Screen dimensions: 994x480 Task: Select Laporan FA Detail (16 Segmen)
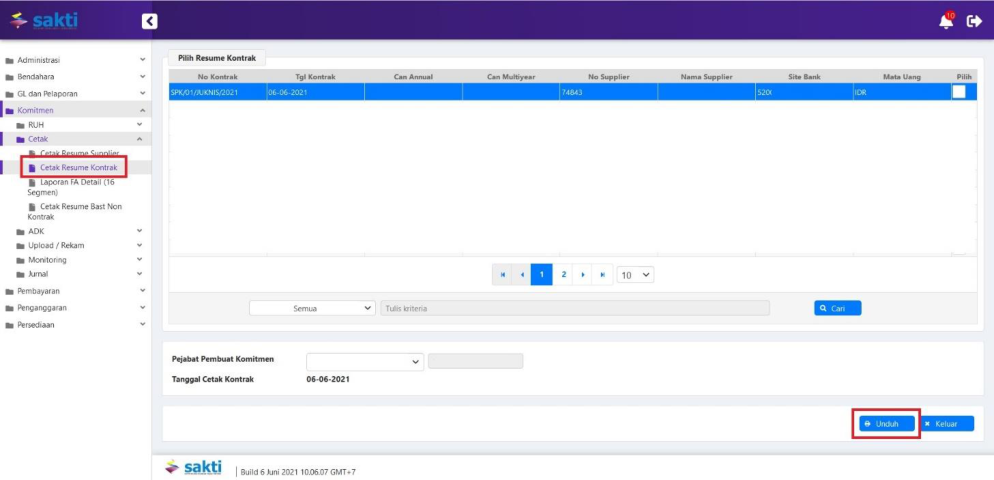tap(72, 187)
